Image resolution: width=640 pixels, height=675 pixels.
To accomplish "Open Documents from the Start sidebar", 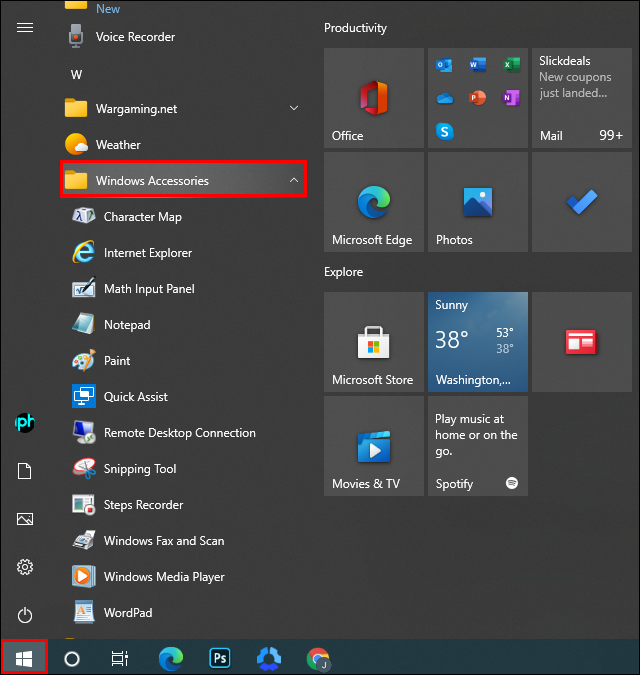I will click(x=25, y=471).
